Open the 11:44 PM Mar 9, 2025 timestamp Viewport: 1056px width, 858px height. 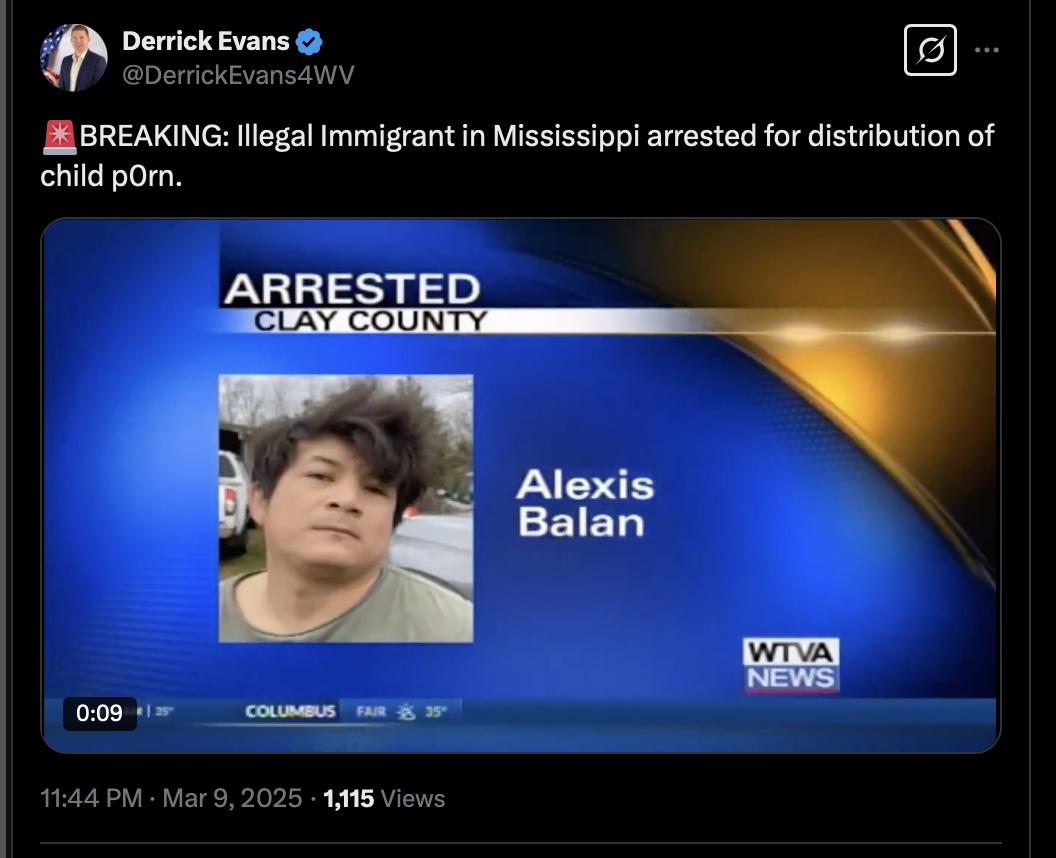pyautogui.click(x=171, y=798)
